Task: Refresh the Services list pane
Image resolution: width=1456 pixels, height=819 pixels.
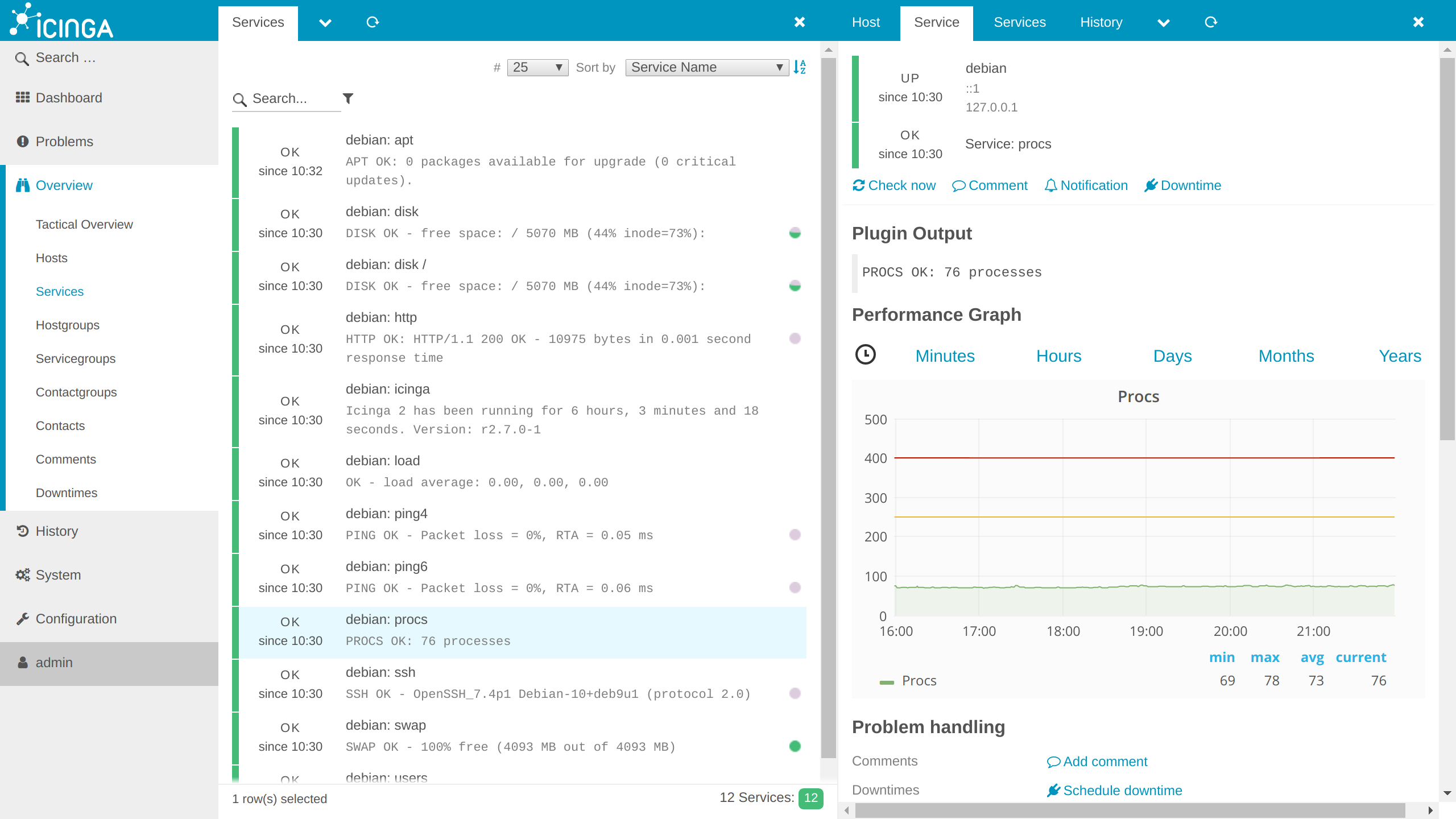Action: (x=373, y=22)
